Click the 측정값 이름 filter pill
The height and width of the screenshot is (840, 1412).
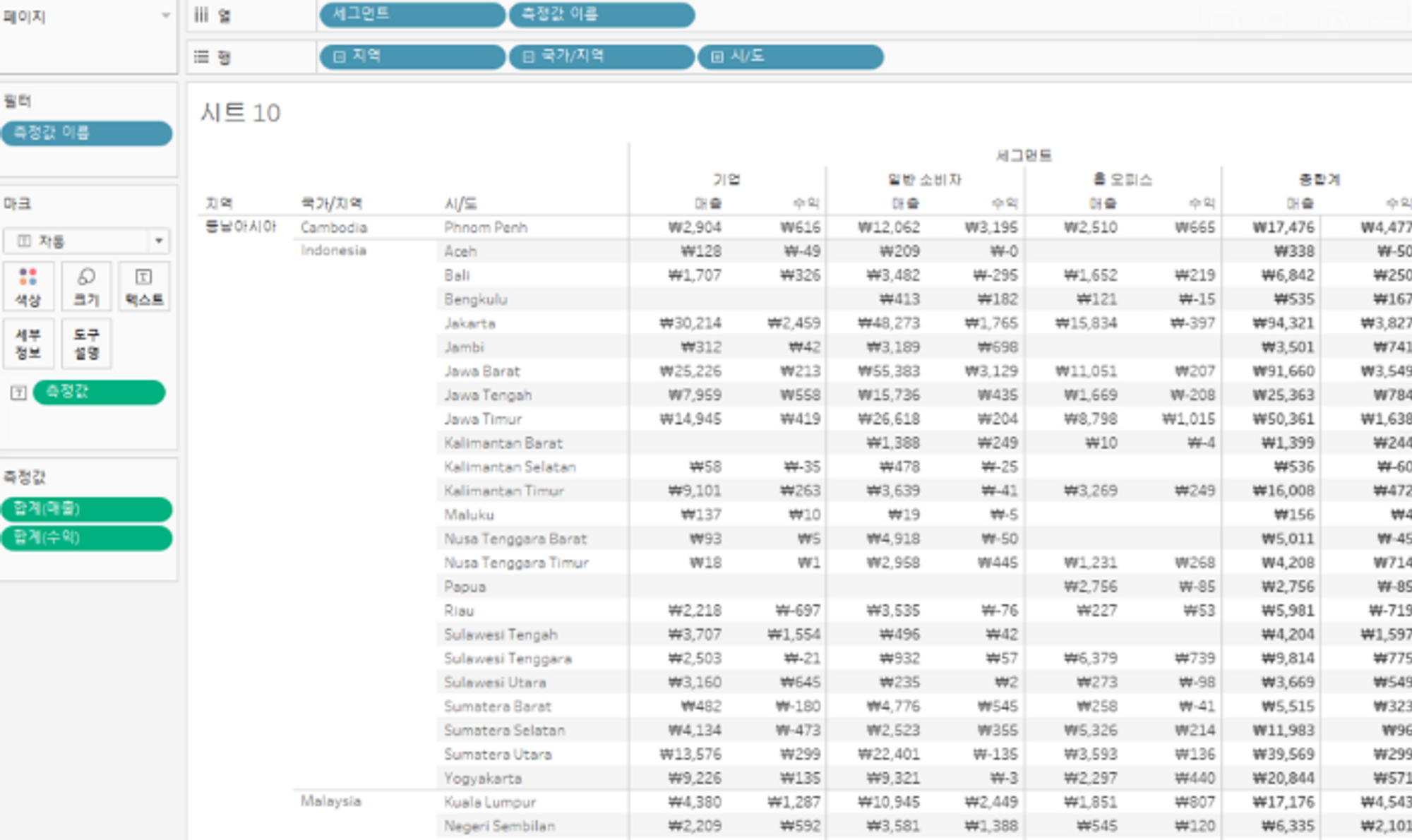[86, 133]
